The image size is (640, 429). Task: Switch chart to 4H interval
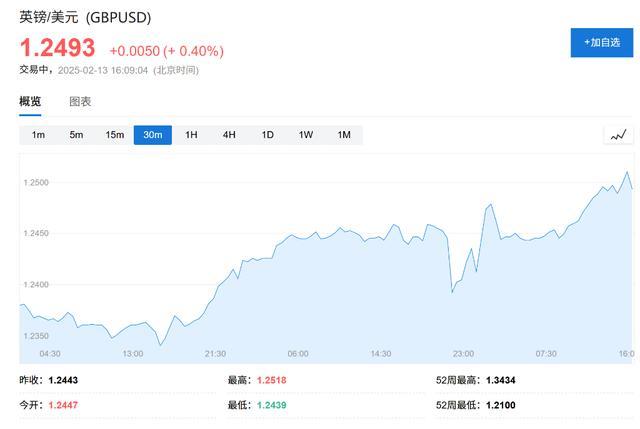[229, 135]
